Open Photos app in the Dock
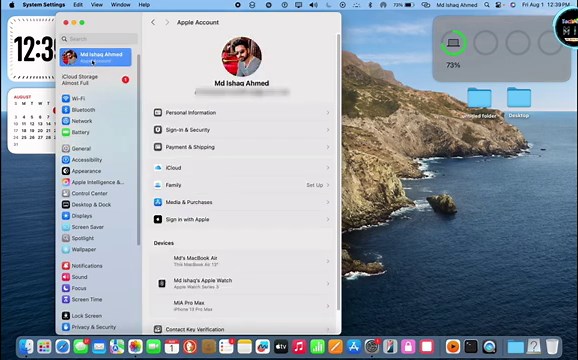 pyautogui.click(x=135, y=346)
